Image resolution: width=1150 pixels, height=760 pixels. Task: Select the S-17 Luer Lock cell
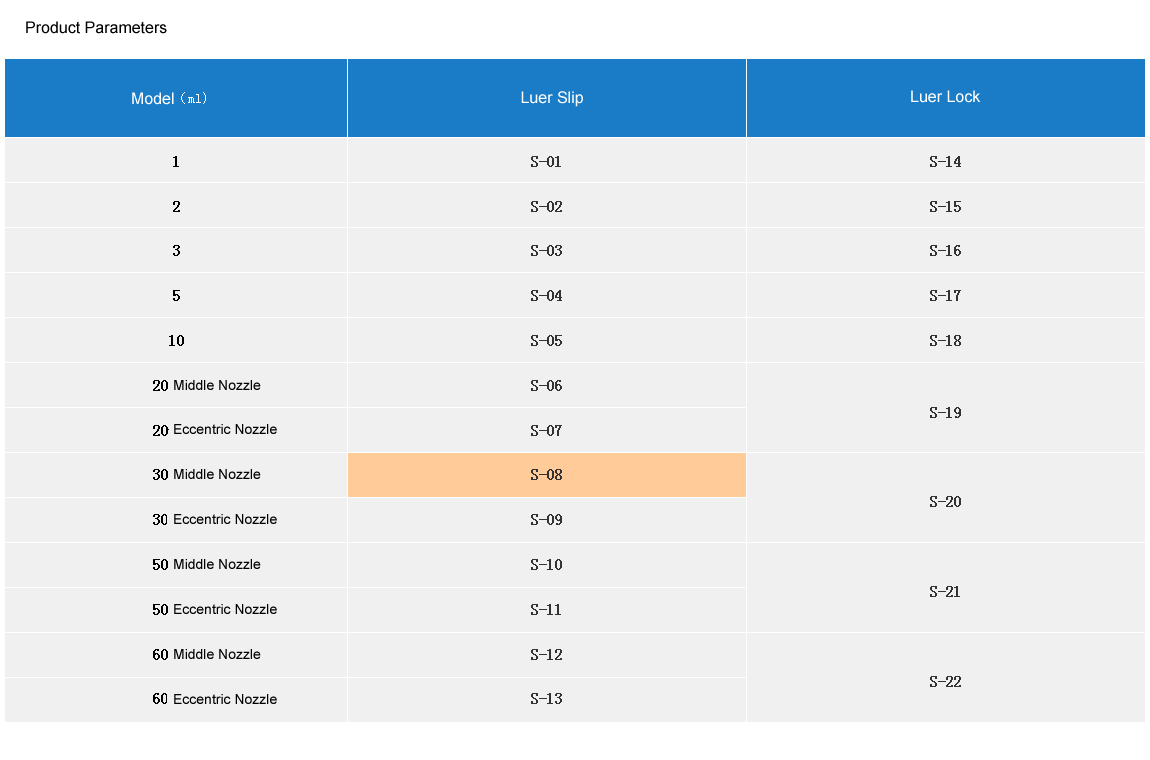[945, 296]
